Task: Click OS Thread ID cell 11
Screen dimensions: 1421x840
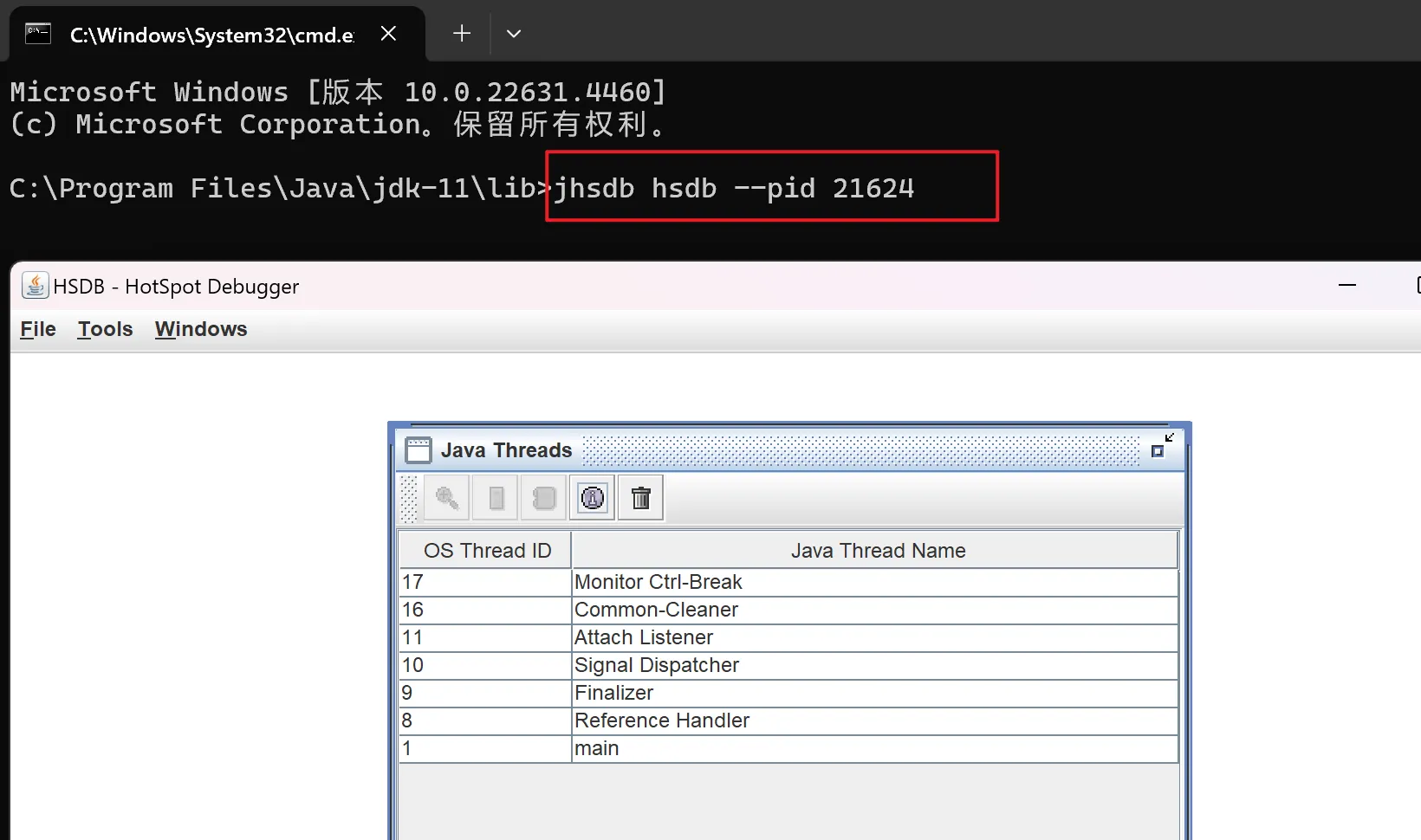Action: point(485,637)
